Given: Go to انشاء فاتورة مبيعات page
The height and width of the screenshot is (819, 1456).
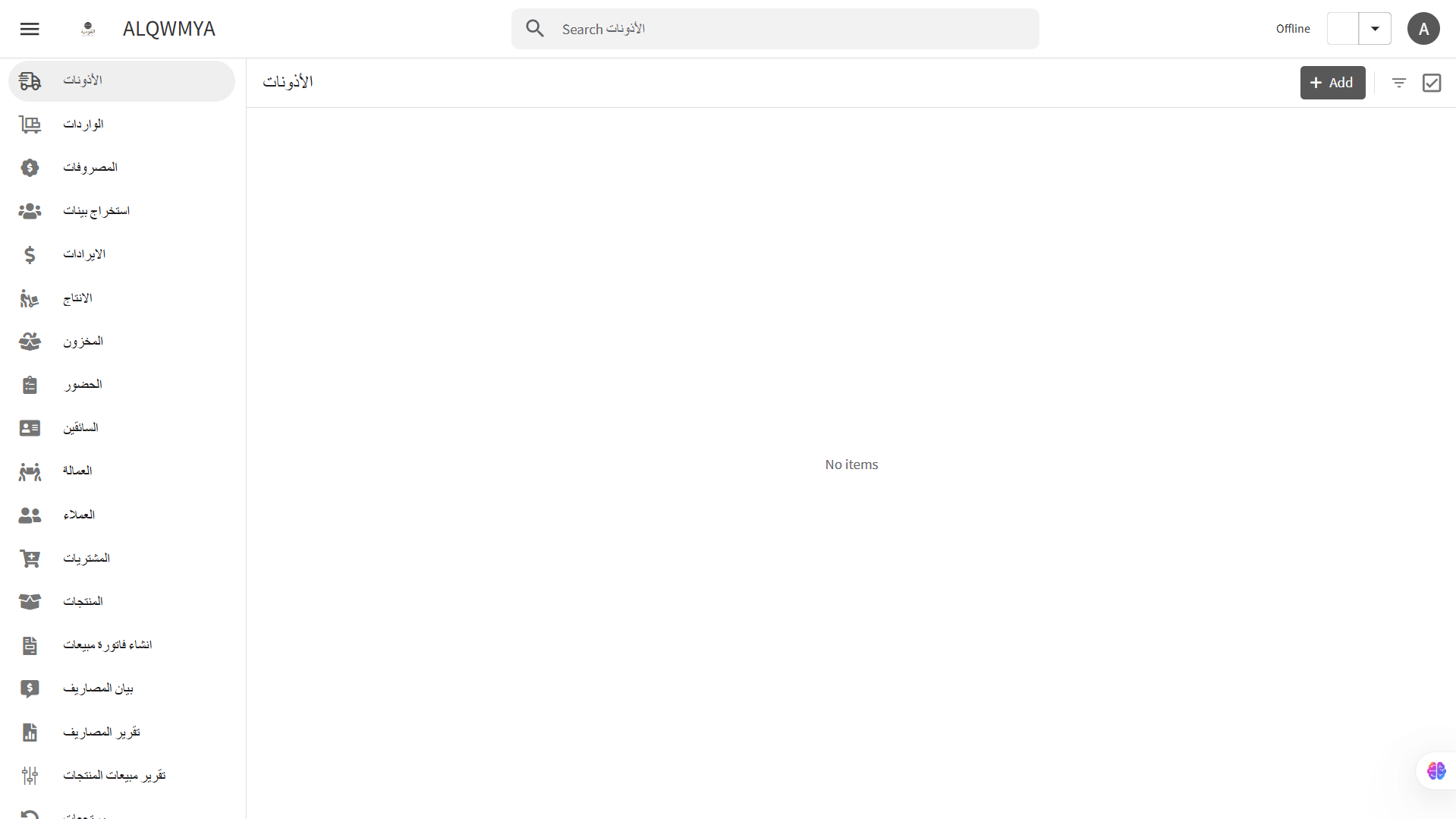Looking at the screenshot, I should pyautogui.click(x=108, y=645).
